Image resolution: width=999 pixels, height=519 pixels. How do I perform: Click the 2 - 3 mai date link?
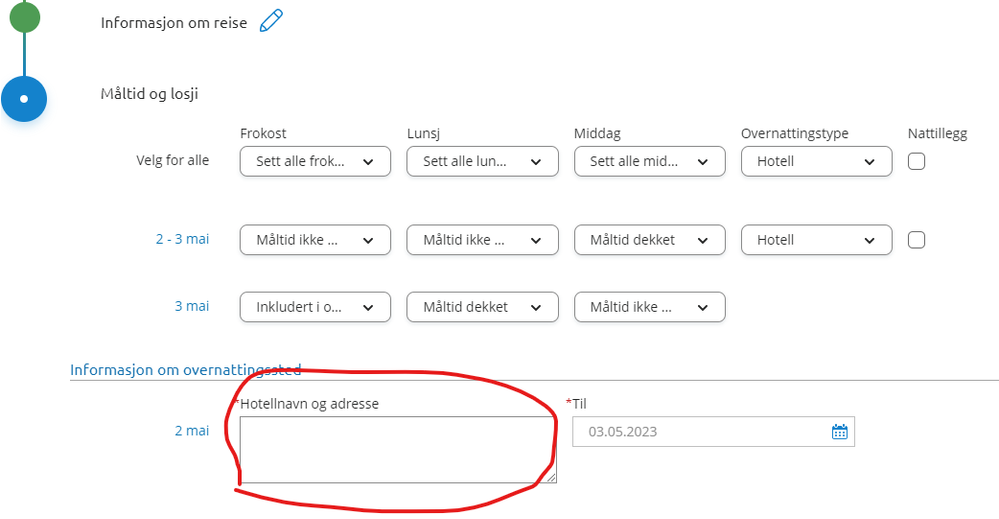click(182, 239)
